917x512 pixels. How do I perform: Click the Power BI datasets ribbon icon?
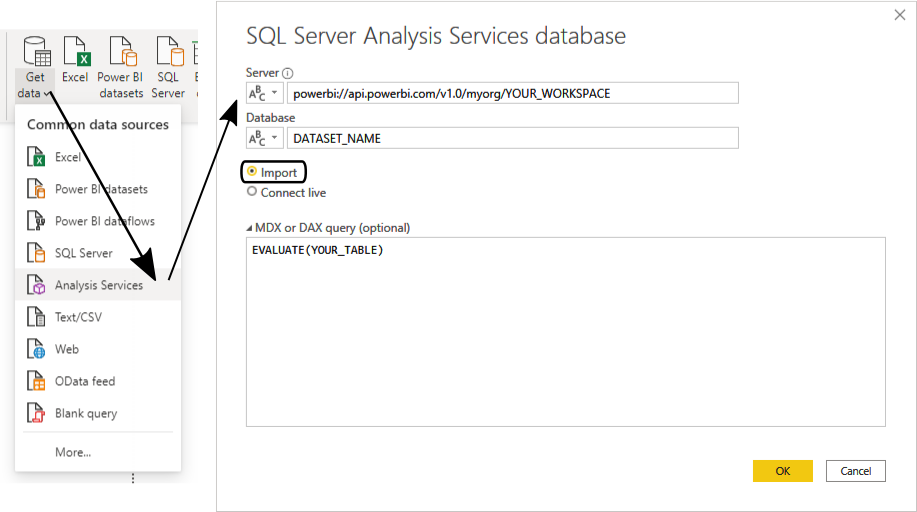tap(123, 51)
